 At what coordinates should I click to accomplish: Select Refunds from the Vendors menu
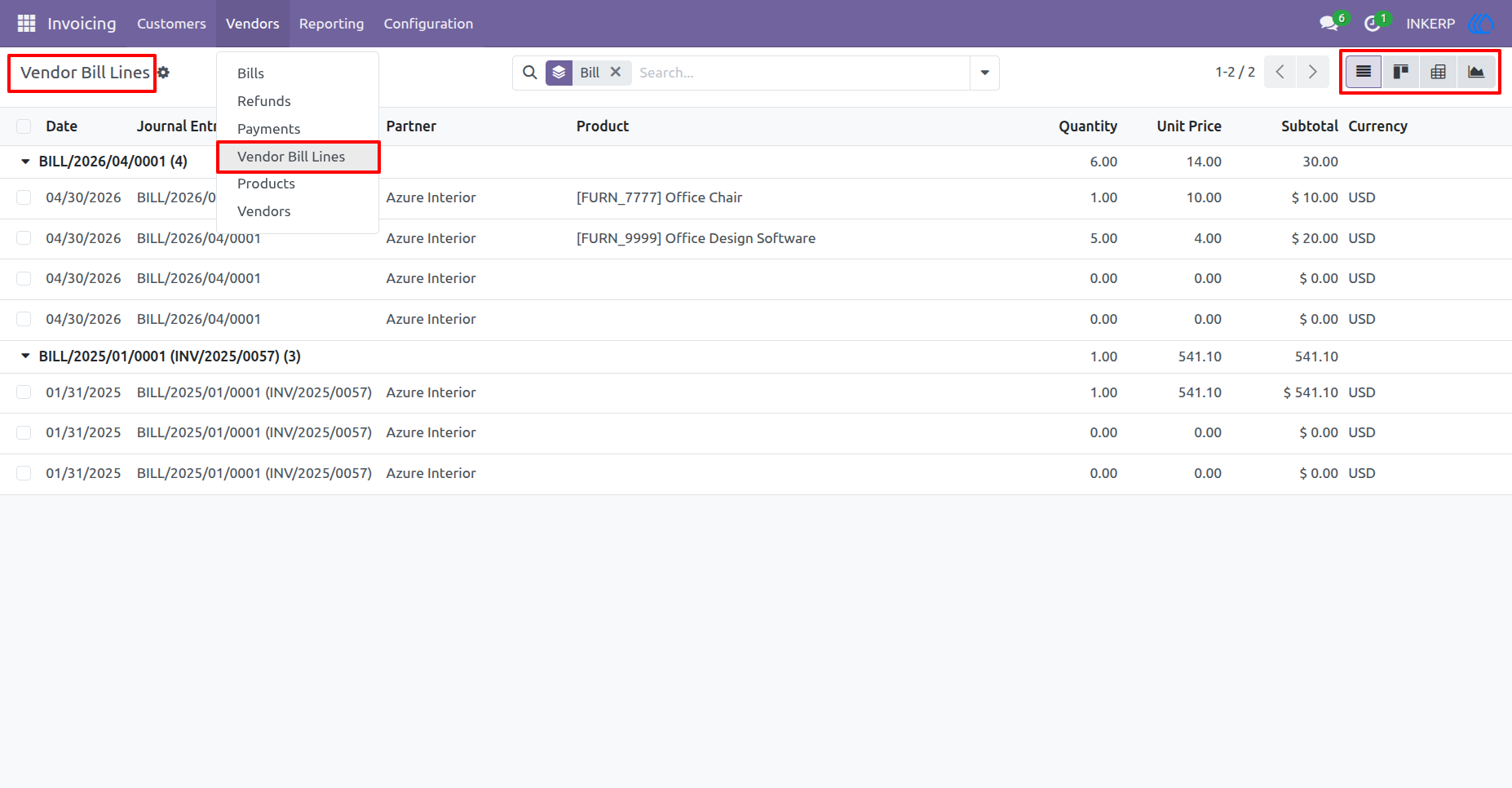click(264, 101)
